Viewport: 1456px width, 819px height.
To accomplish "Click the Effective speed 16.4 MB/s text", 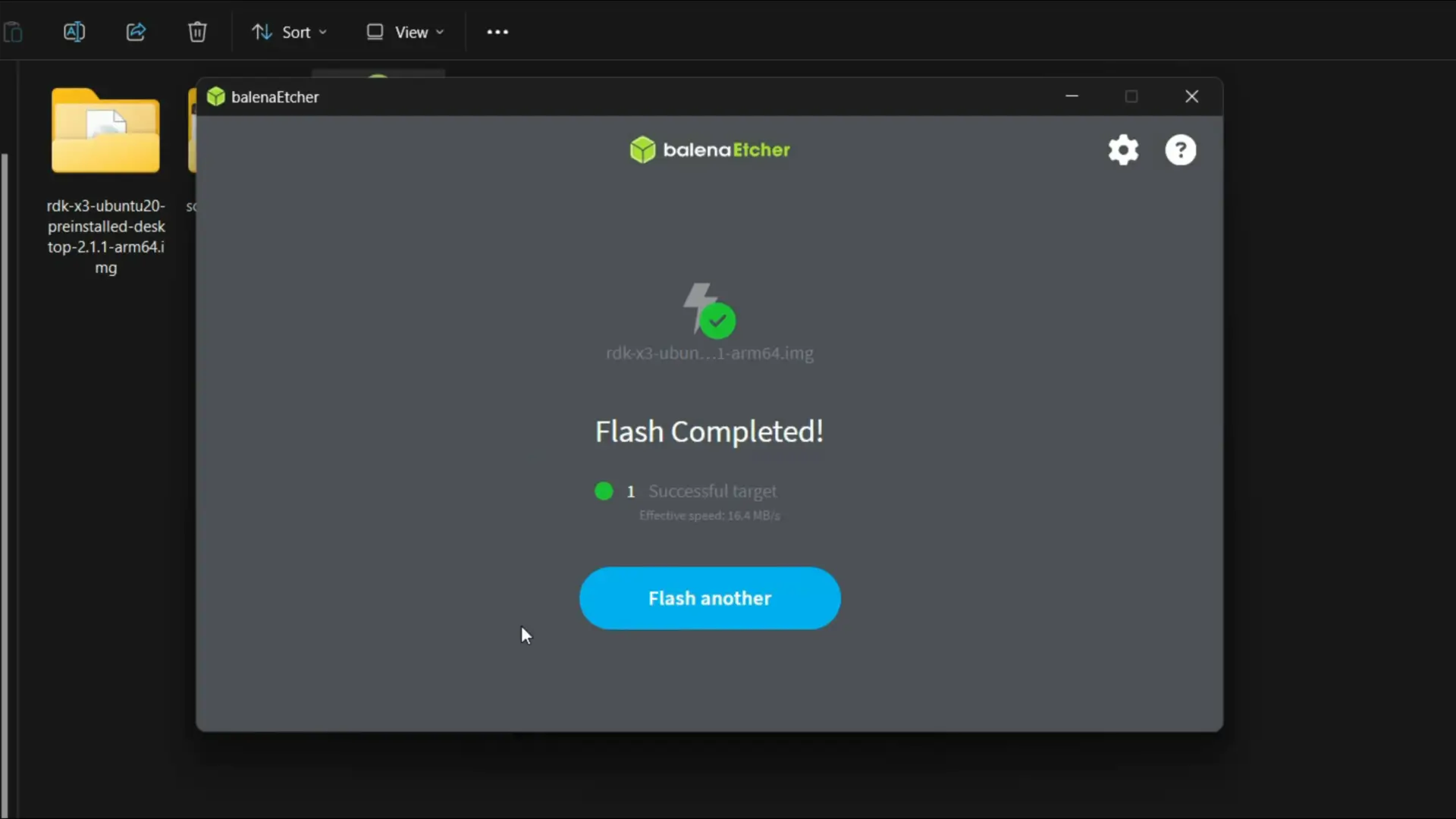I will pyautogui.click(x=709, y=516).
